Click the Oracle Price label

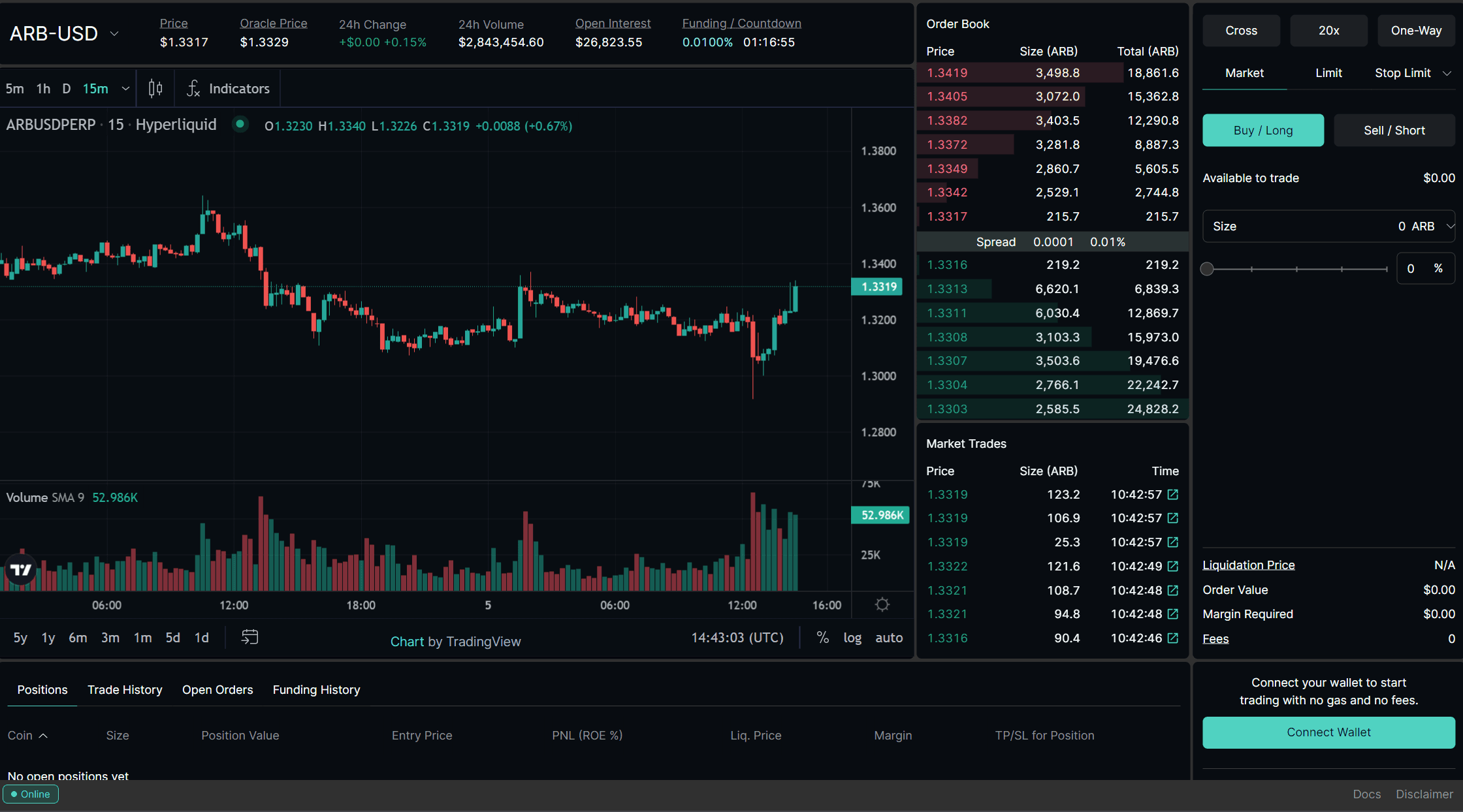(274, 23)
